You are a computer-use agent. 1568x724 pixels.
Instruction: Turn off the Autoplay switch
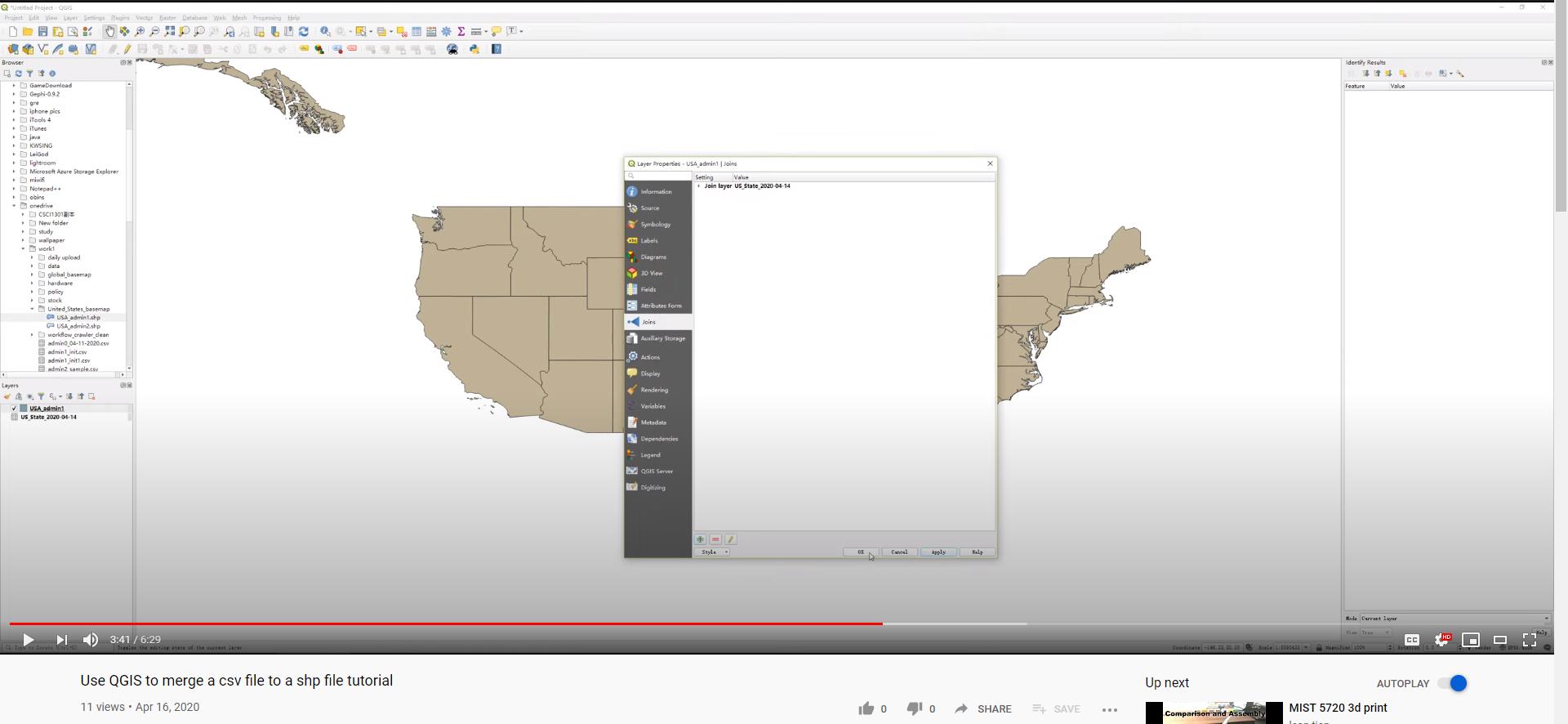pyautogui.click(x=1453, y=683)
